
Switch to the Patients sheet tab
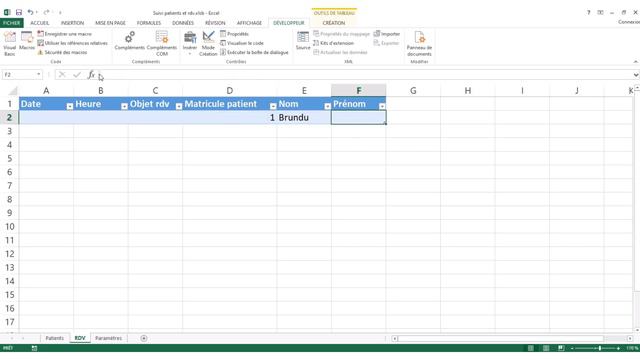(x=54, y=338)
